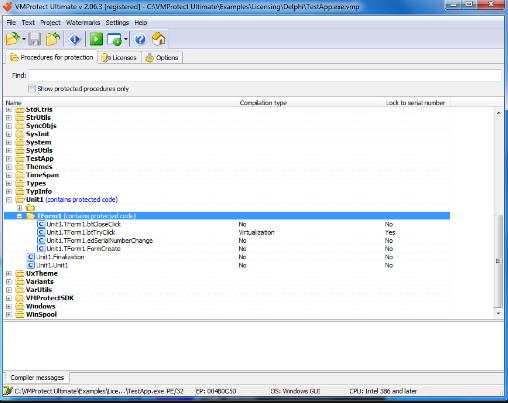This screenshot has height=403, width=508.
Task: Click the folder with up-arrow toolbar icon
Action: click(x=53, y=39)
